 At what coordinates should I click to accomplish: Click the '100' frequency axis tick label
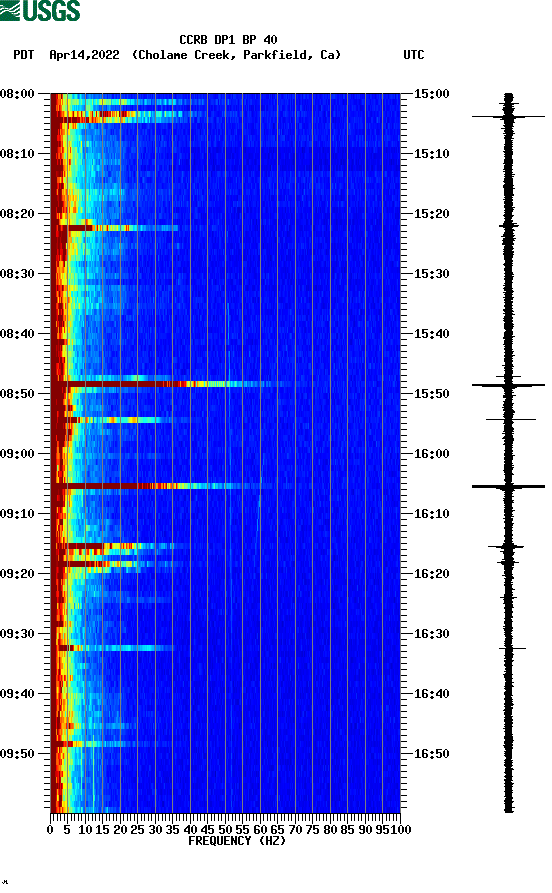(x=401, y=830)
